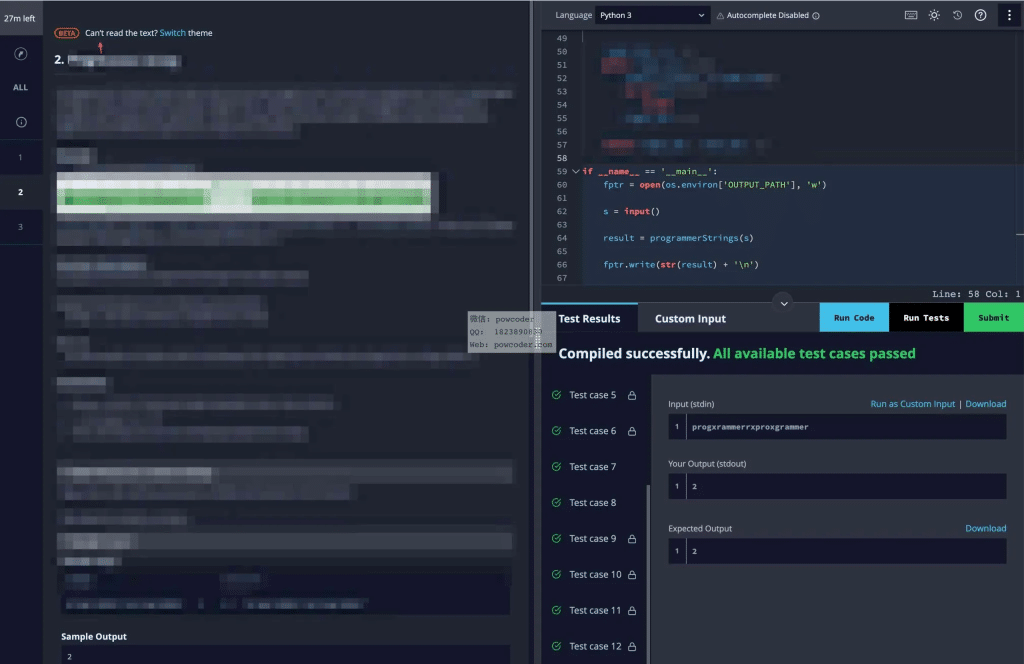Open the keyboard shortcuts icon
The image size is (1024, 664).
tap(911, 15)
